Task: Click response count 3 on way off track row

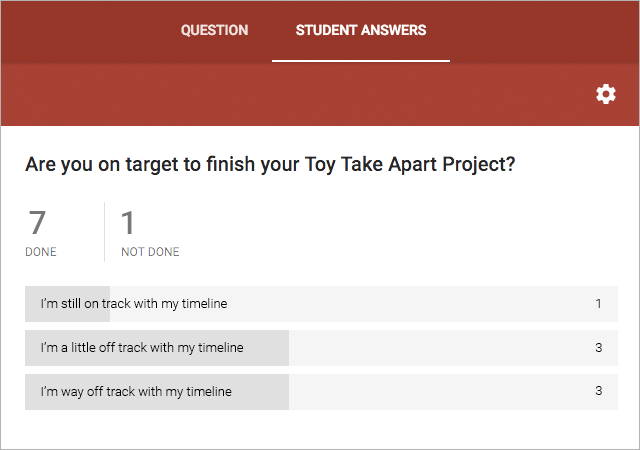Action: (x=598, y=392)
